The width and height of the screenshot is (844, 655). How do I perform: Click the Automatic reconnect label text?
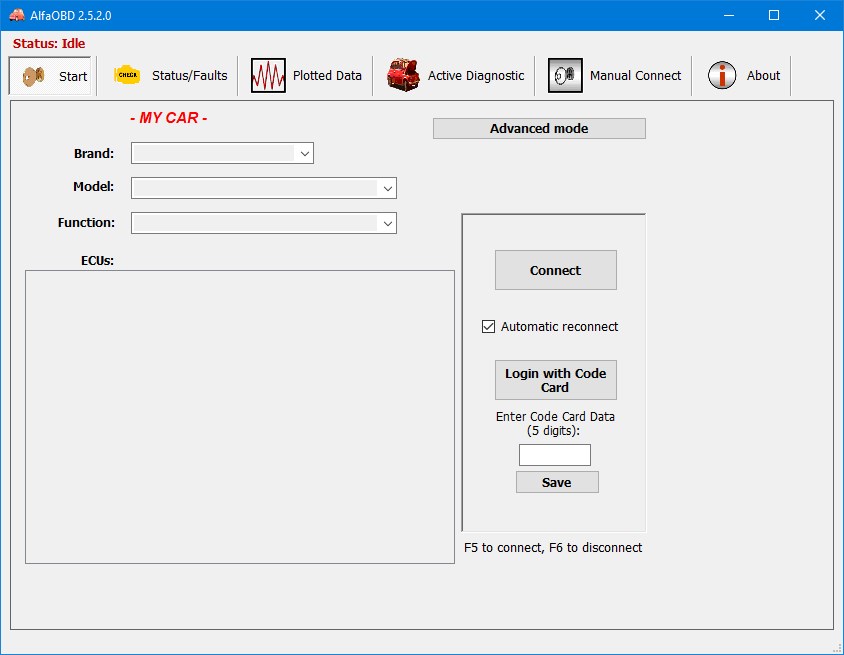(x=559, y=327)
